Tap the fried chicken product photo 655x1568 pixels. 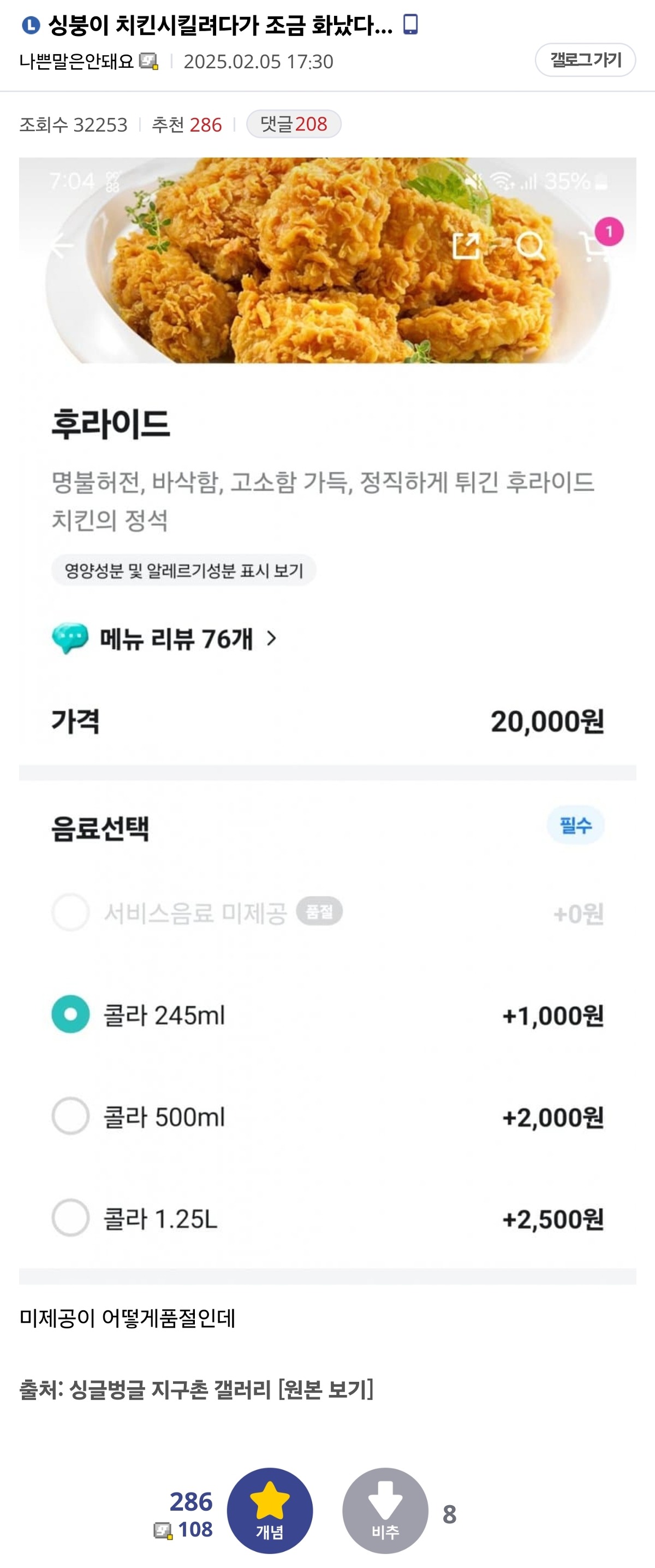point(327,260)
